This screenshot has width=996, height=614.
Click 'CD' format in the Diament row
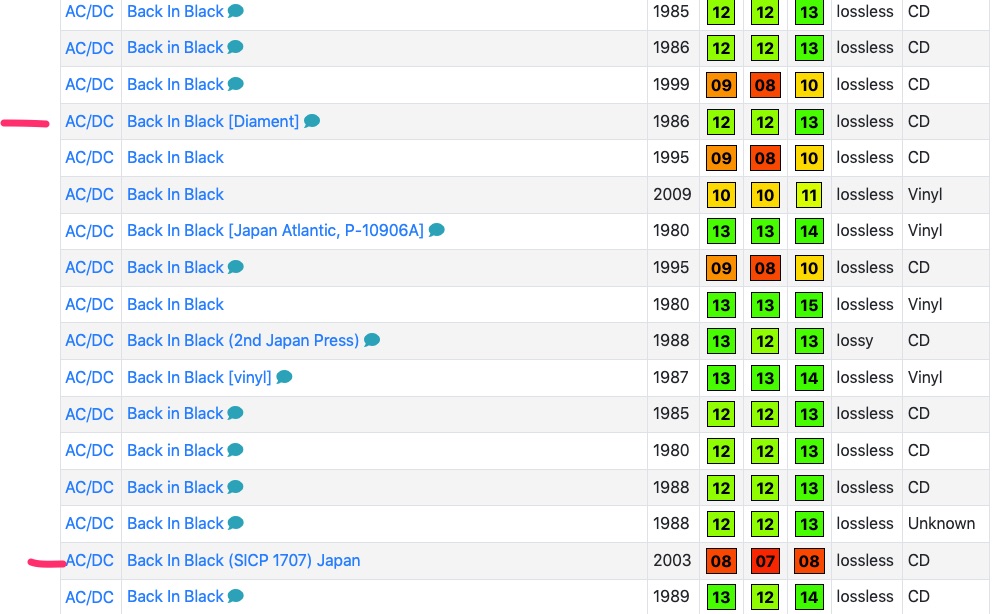coord(919,121)
